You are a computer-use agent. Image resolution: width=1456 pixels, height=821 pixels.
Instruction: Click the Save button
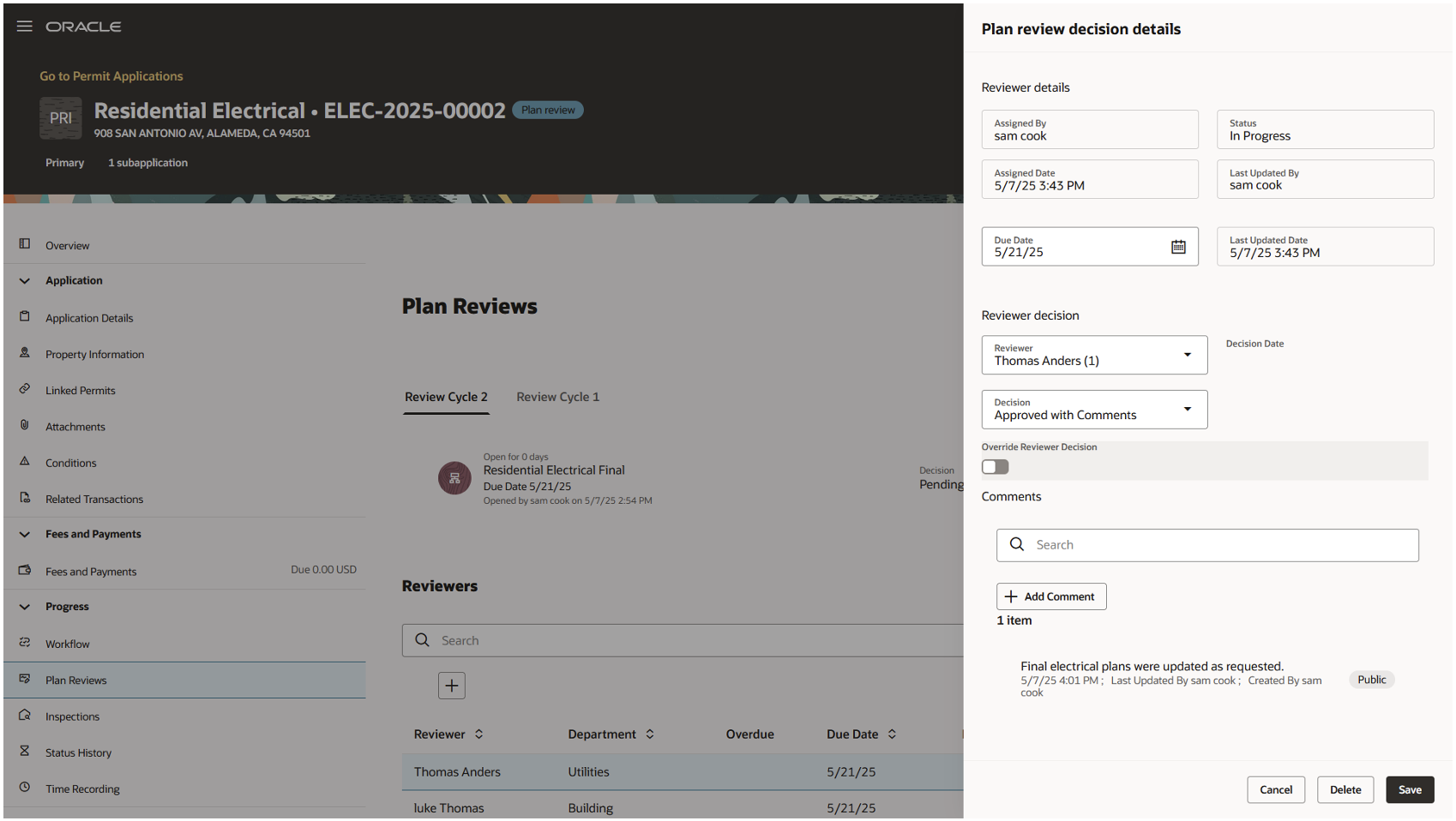click(1410, 790)
